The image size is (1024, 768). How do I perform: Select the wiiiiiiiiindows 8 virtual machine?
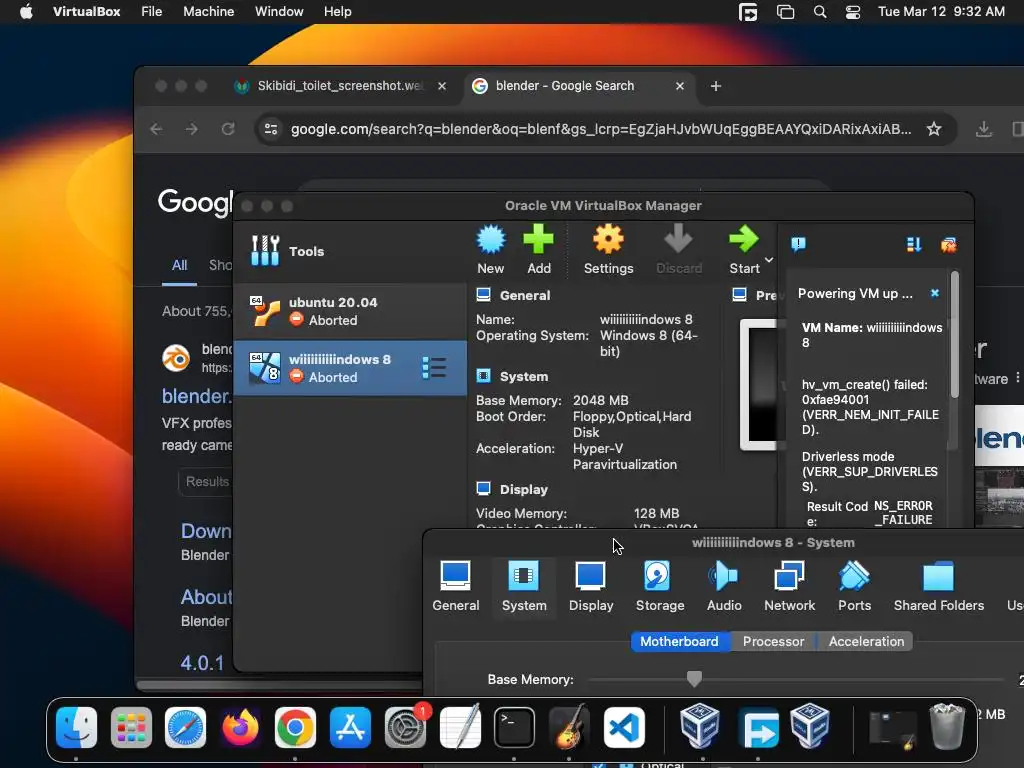click(x=350, y=368)
